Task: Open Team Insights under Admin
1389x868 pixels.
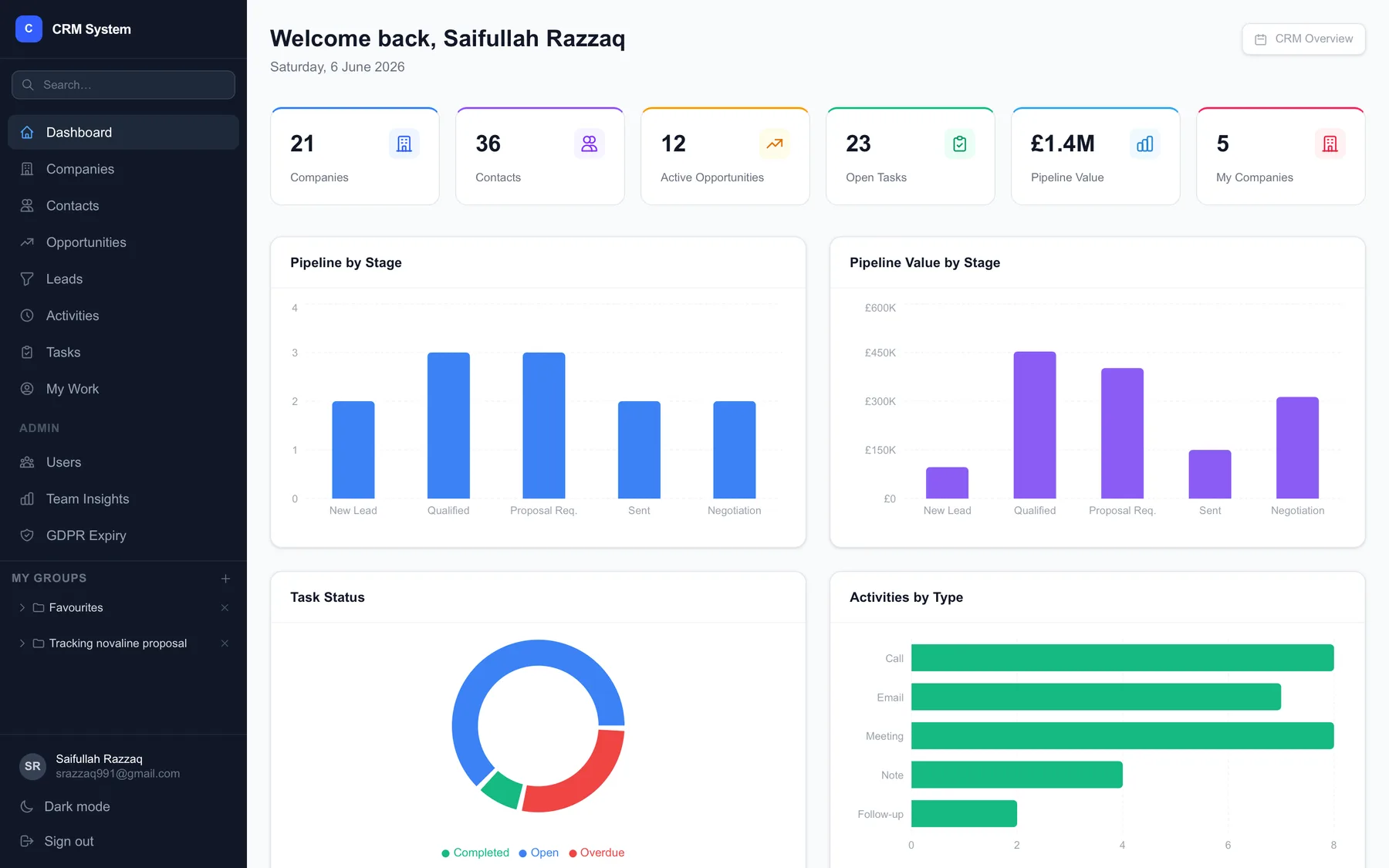Action: pyautogui.click(x=123, y=498)
